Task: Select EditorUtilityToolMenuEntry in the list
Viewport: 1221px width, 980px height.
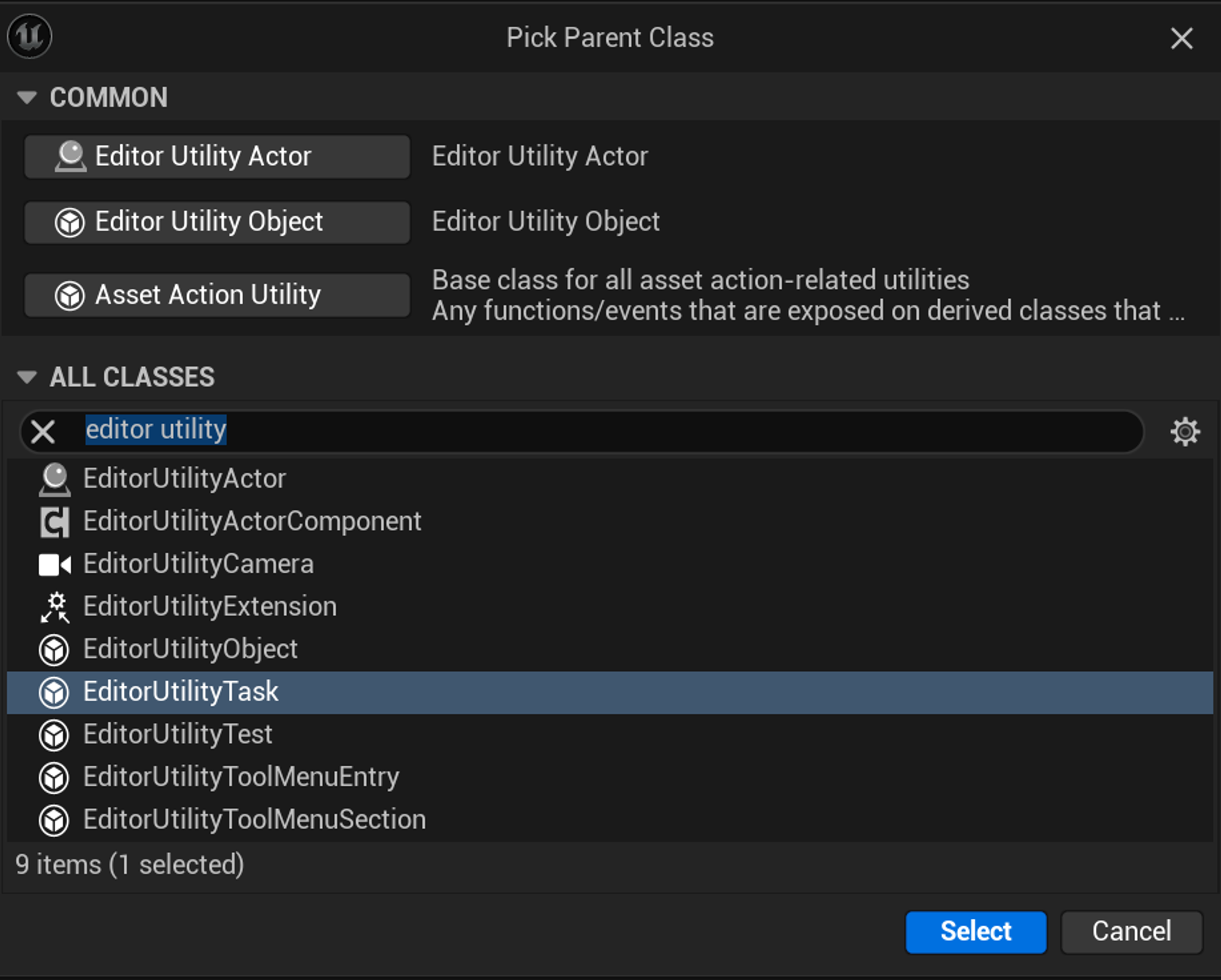Action: click(241, 777)
